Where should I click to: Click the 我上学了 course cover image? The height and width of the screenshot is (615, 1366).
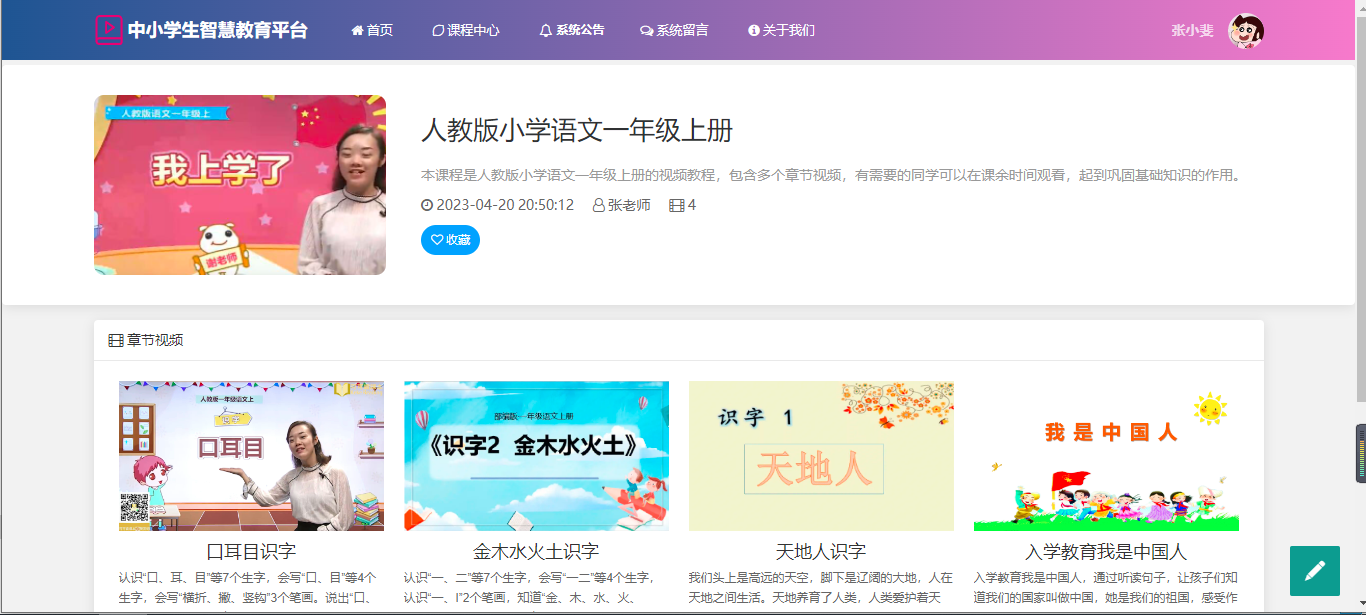point(240,185)
